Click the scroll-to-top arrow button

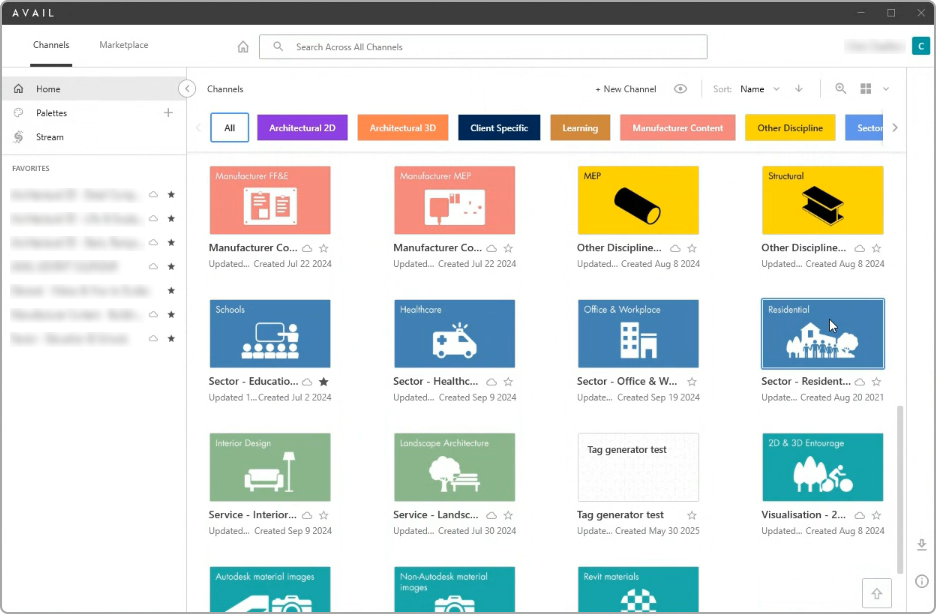coord(877,593)
